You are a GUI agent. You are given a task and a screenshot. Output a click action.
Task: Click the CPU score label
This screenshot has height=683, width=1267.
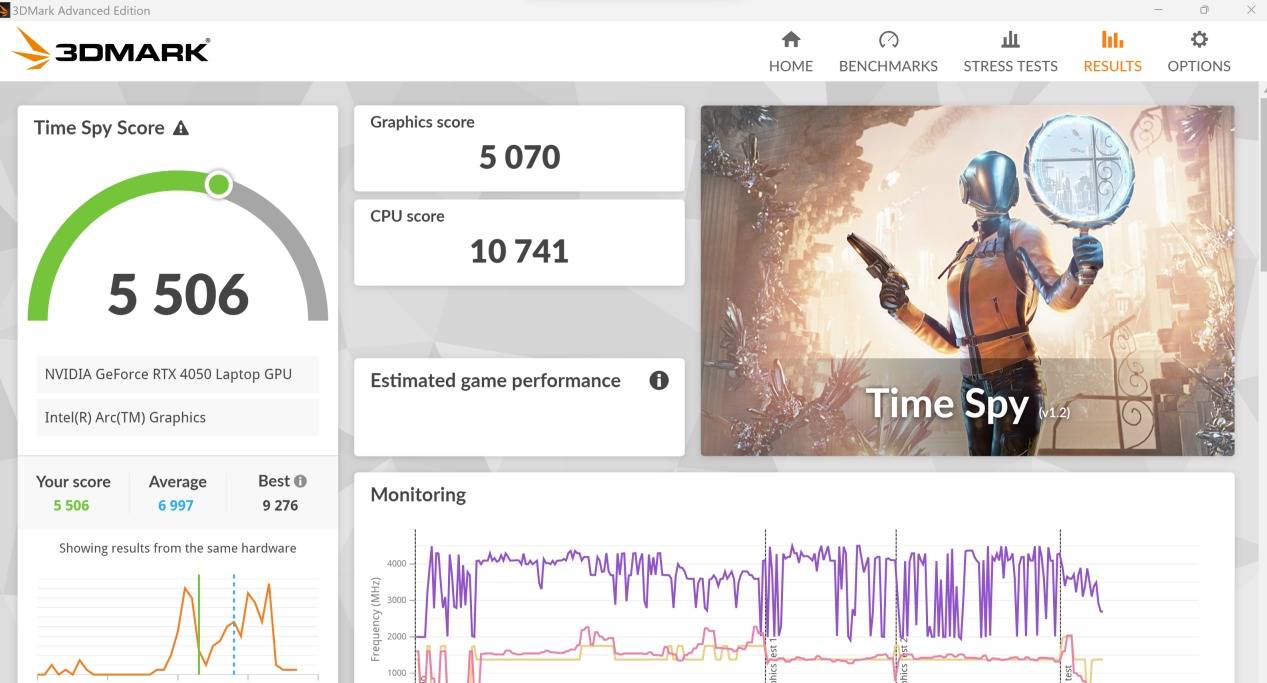(x=407, y=216)
